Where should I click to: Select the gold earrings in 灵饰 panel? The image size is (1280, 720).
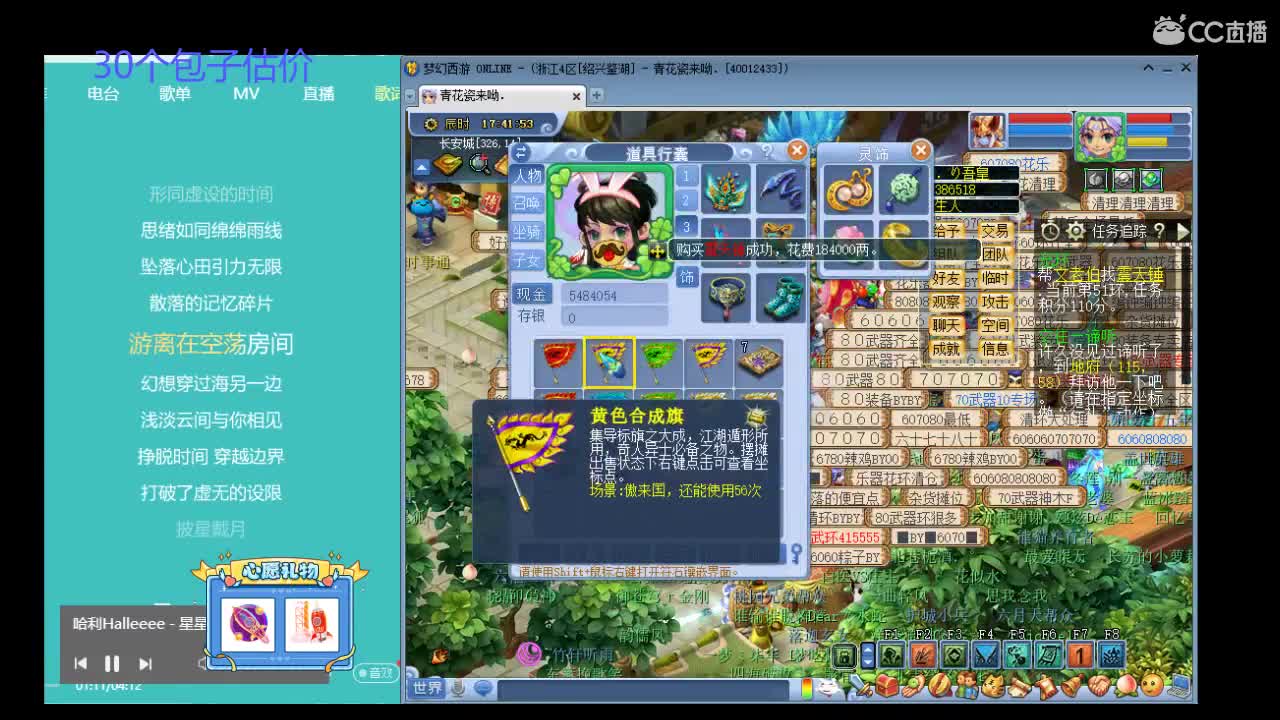pos(848,190)
